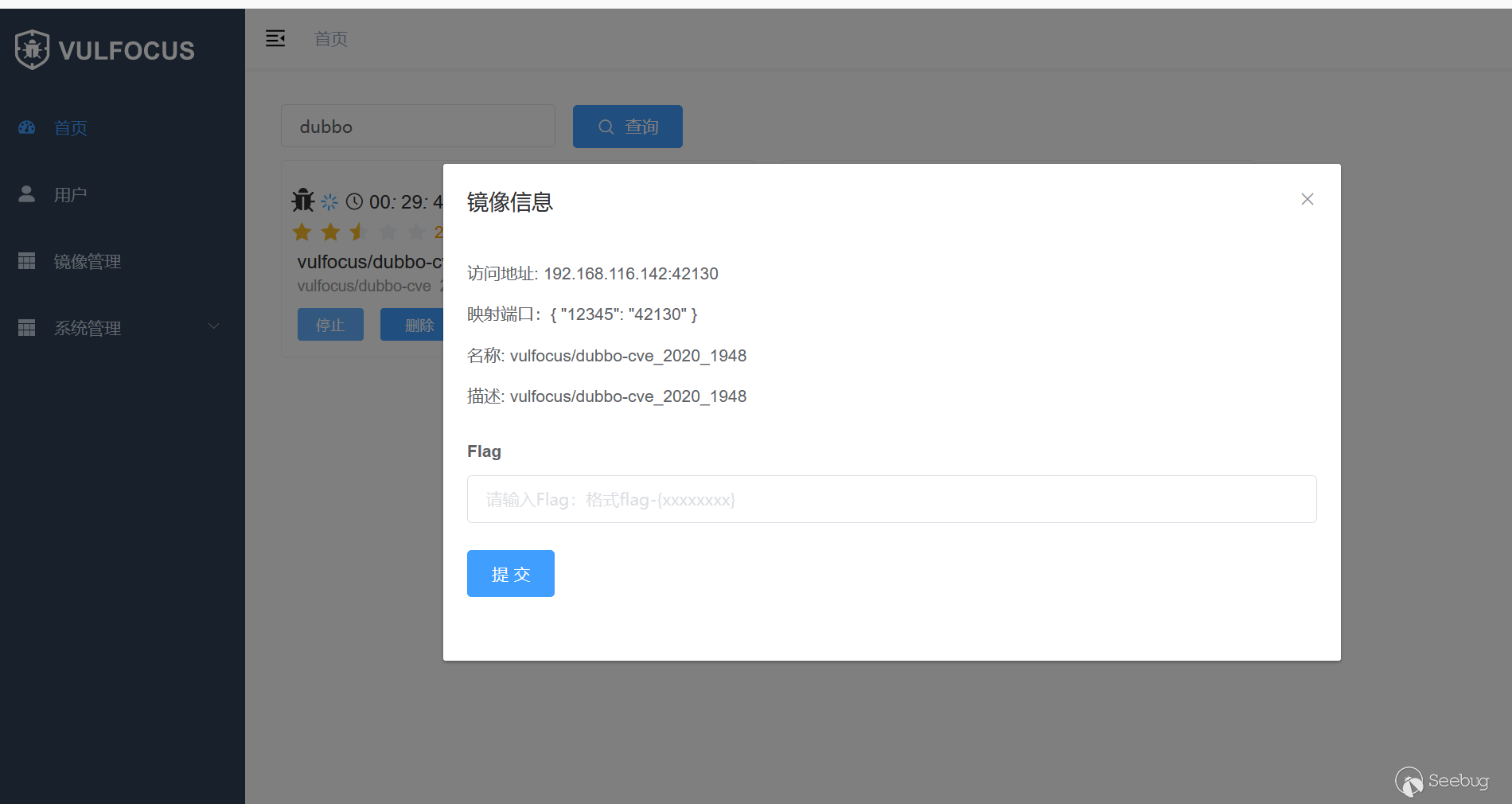
Task: Submit the flag with the 提交 button
Action: pyautogui.click(x=511, y=574)
